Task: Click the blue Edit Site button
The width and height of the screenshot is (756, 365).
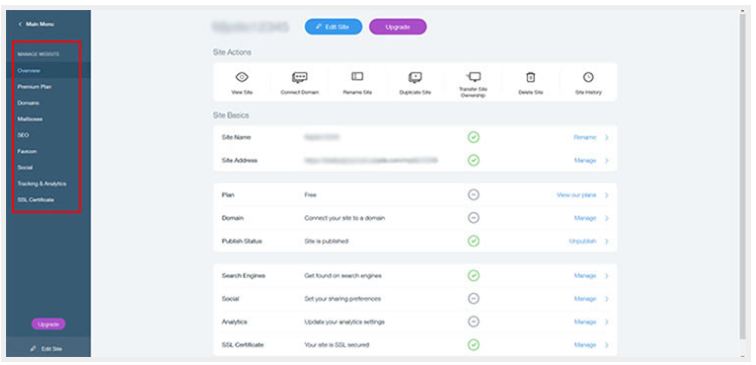Action: click(333, 27)
